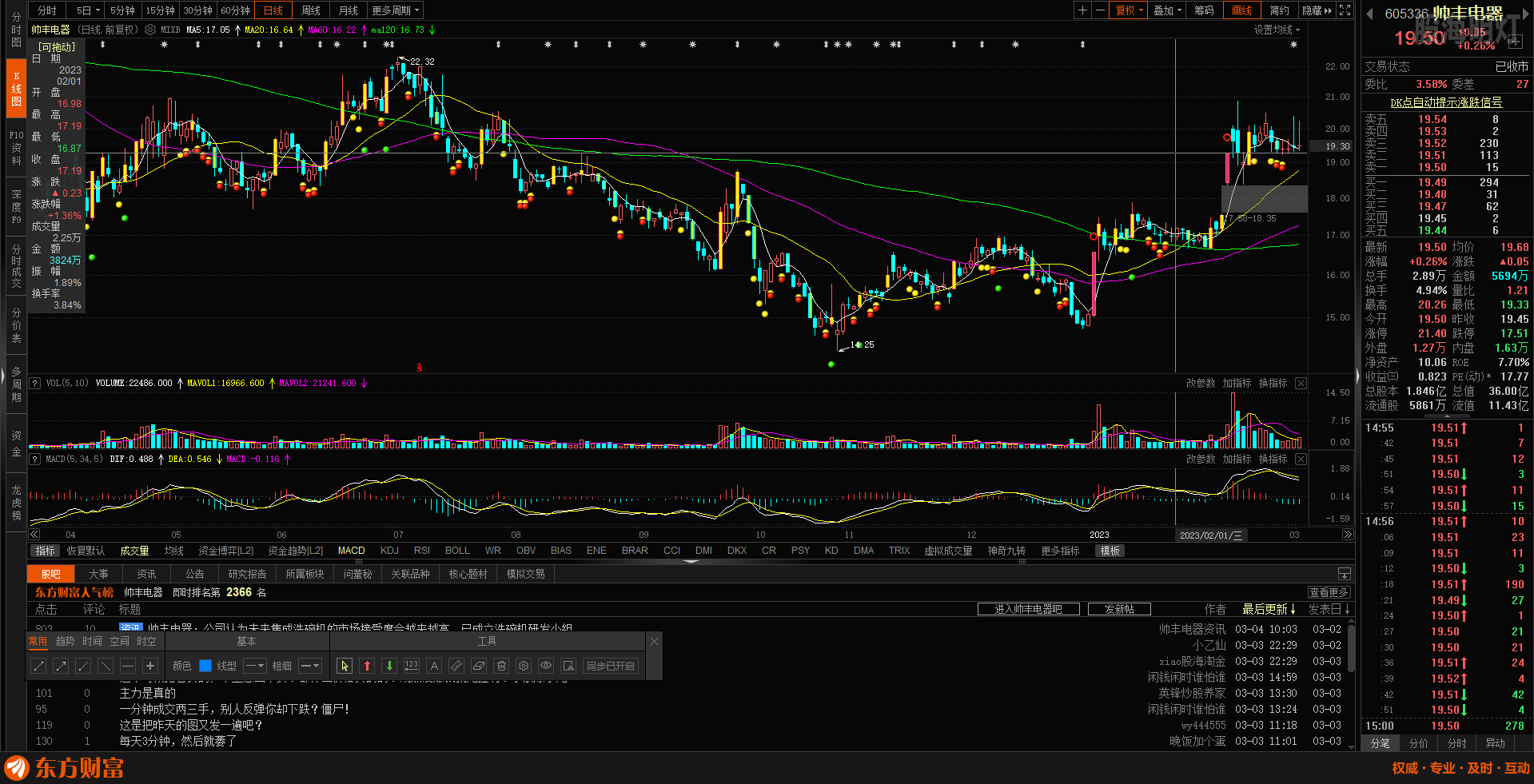The image size is (1534, 784).
Task: Open the line thickness dropdown
Action: tap(309, 666)
